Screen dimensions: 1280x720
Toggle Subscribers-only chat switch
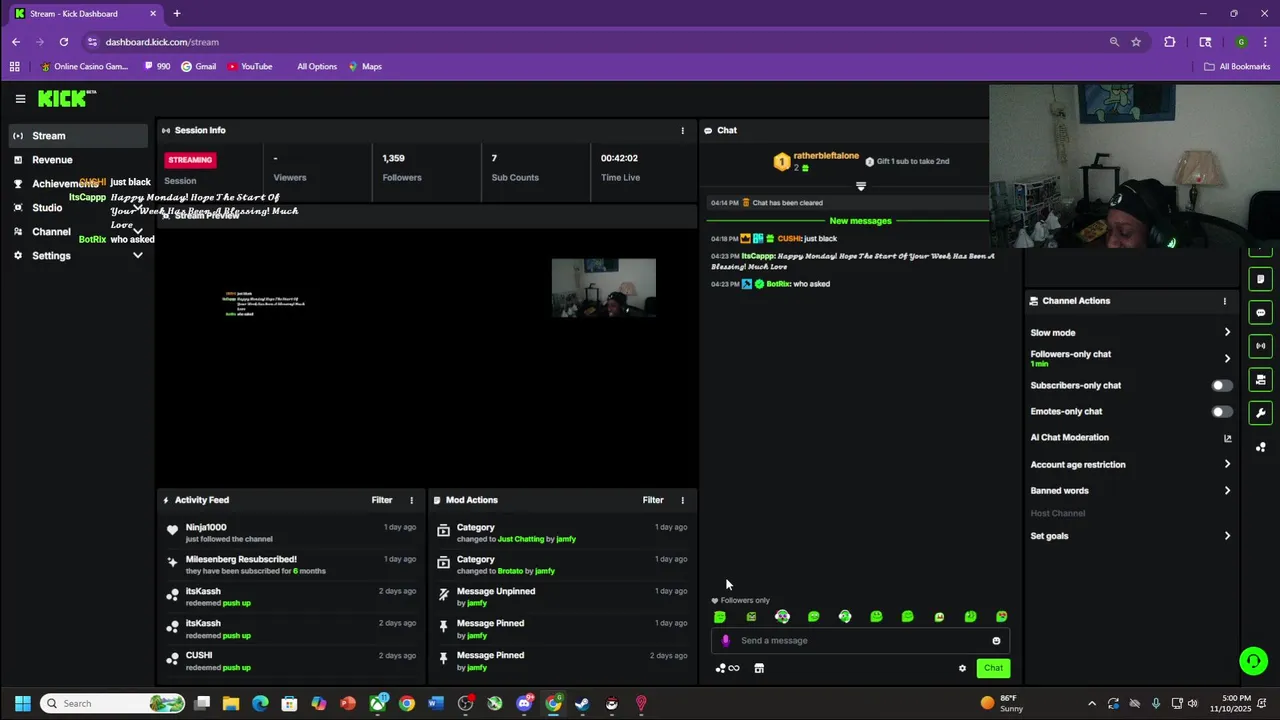(1222, 386)
